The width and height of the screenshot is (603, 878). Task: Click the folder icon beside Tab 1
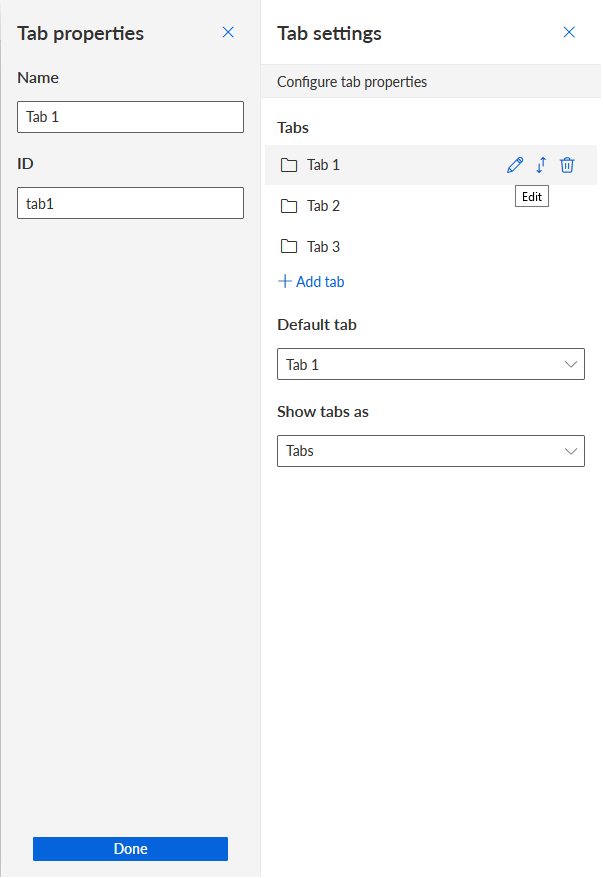[x=289, y=165]
